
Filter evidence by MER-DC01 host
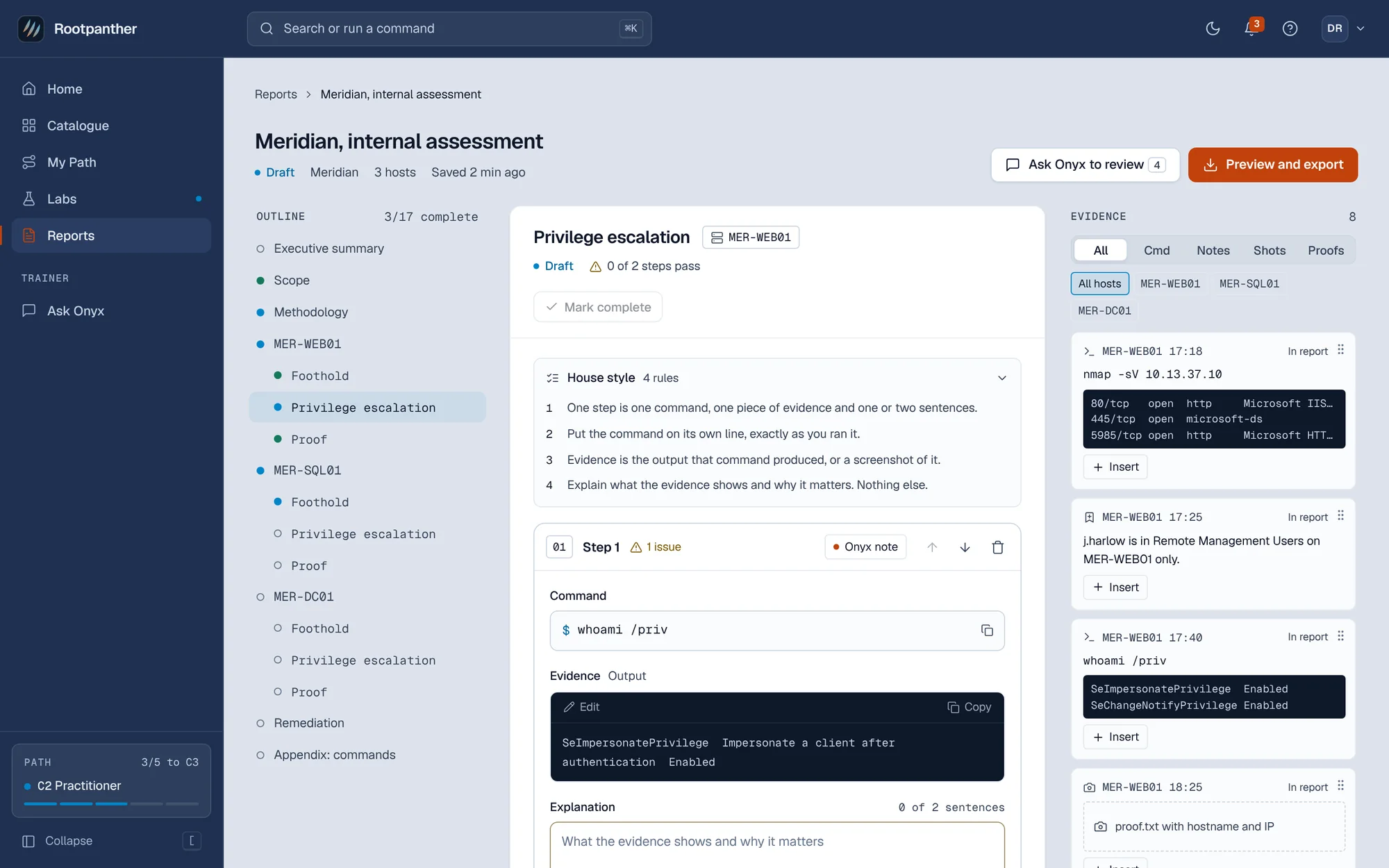1104,310
